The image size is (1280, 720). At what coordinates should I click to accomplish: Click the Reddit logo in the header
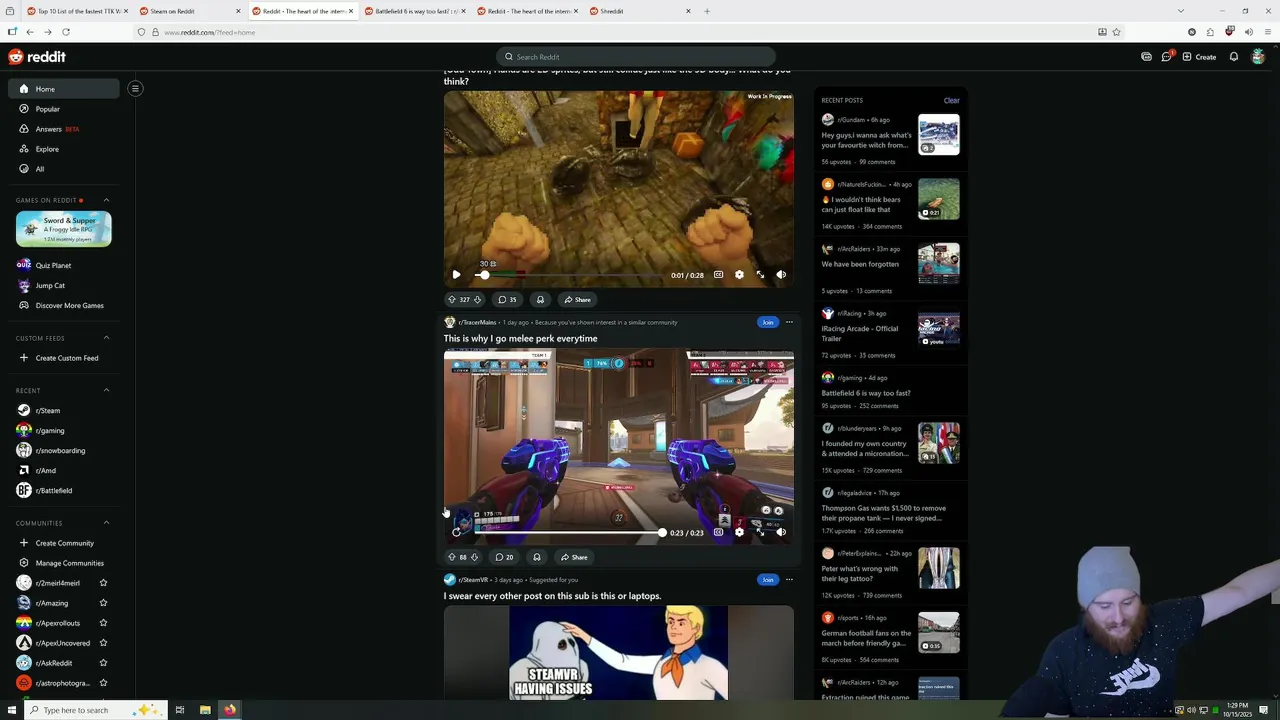point(37,57)
